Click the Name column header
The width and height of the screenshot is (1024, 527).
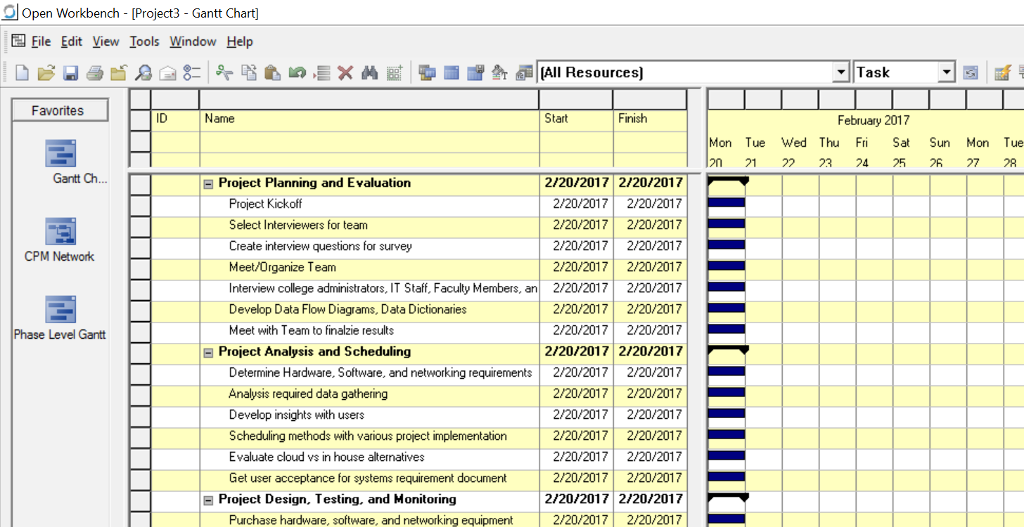tap(369, 119)
